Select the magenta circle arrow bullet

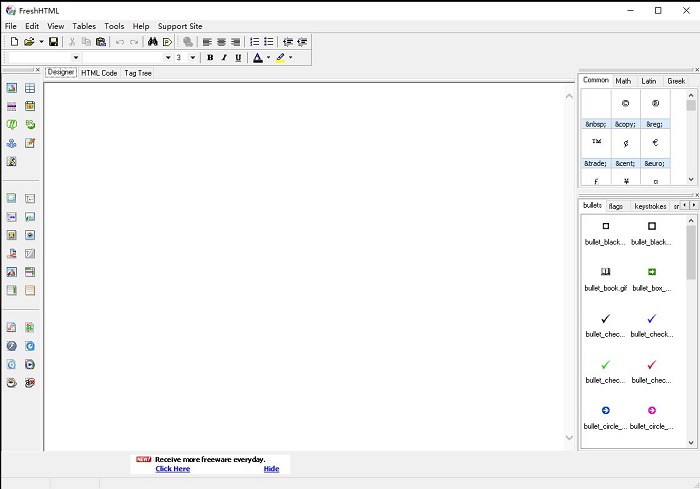coord(652,417)
